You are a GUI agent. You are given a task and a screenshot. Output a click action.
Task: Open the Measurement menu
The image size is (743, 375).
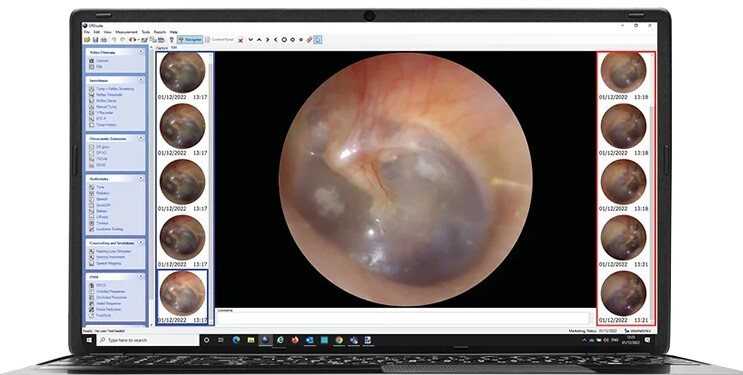coord(127,32)
